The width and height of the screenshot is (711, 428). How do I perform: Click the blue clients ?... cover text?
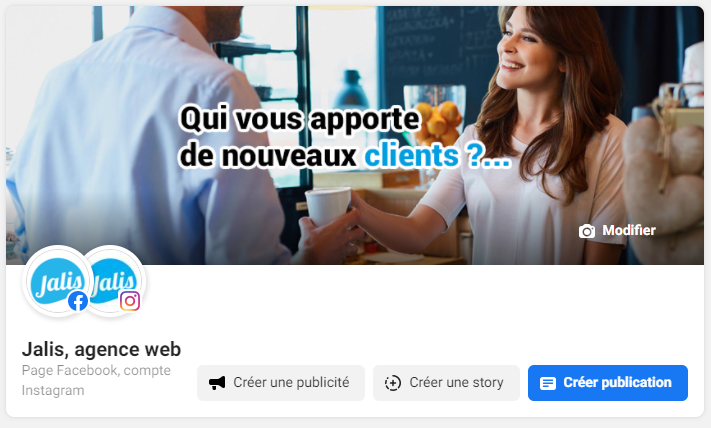438,156
